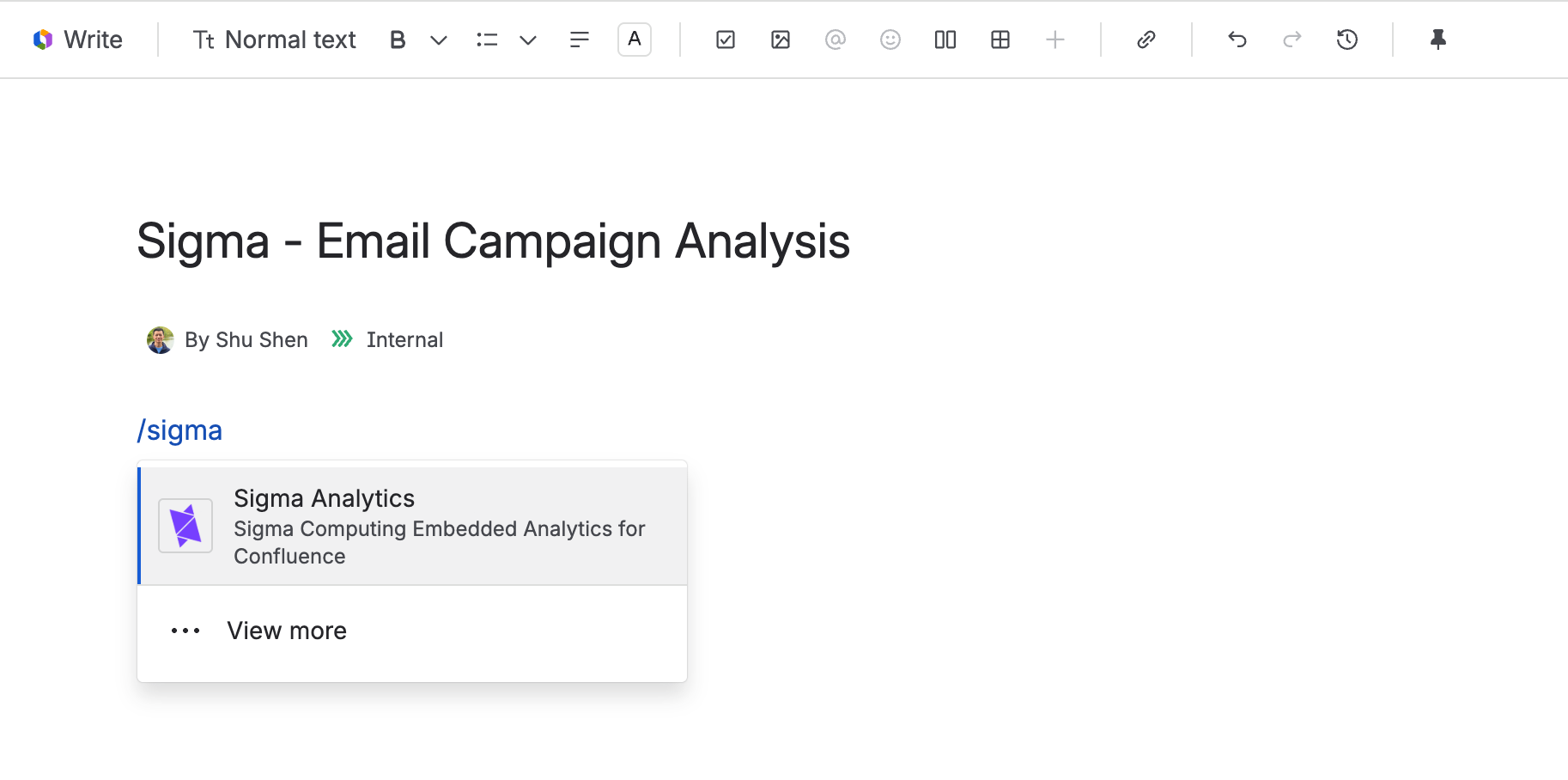Open the text color picker
Image resolution: width=1568 pixels, height=780 pixels.
point(635,40)
